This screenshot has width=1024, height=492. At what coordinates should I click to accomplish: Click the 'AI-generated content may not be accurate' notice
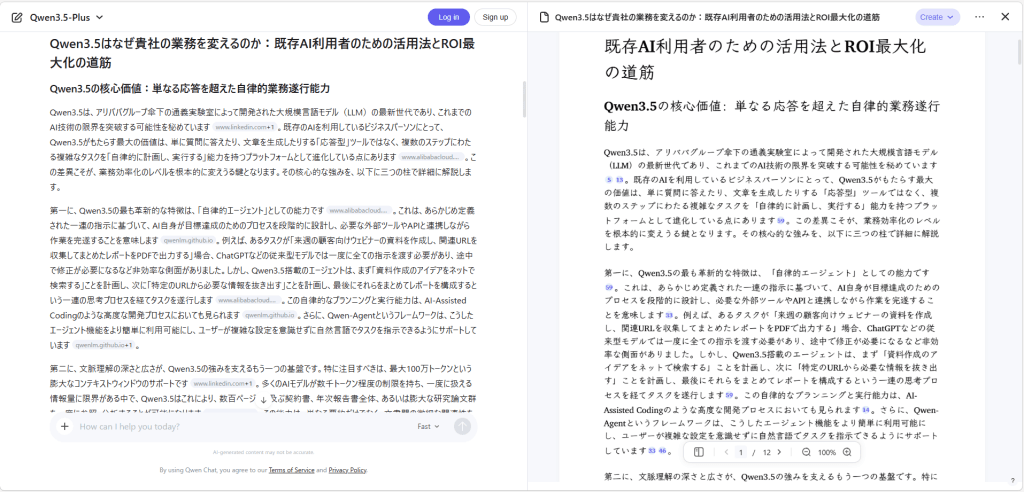pos(263,452)
